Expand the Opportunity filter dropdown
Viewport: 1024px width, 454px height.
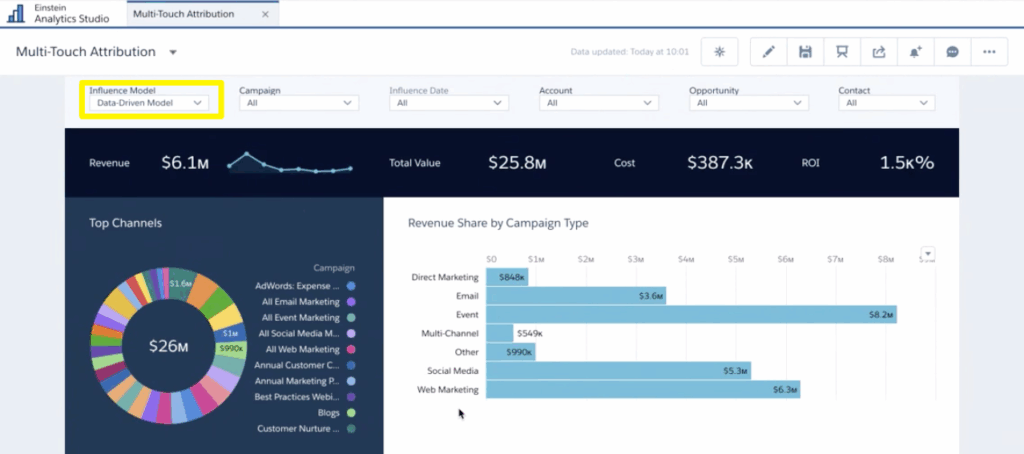(748, 103)
